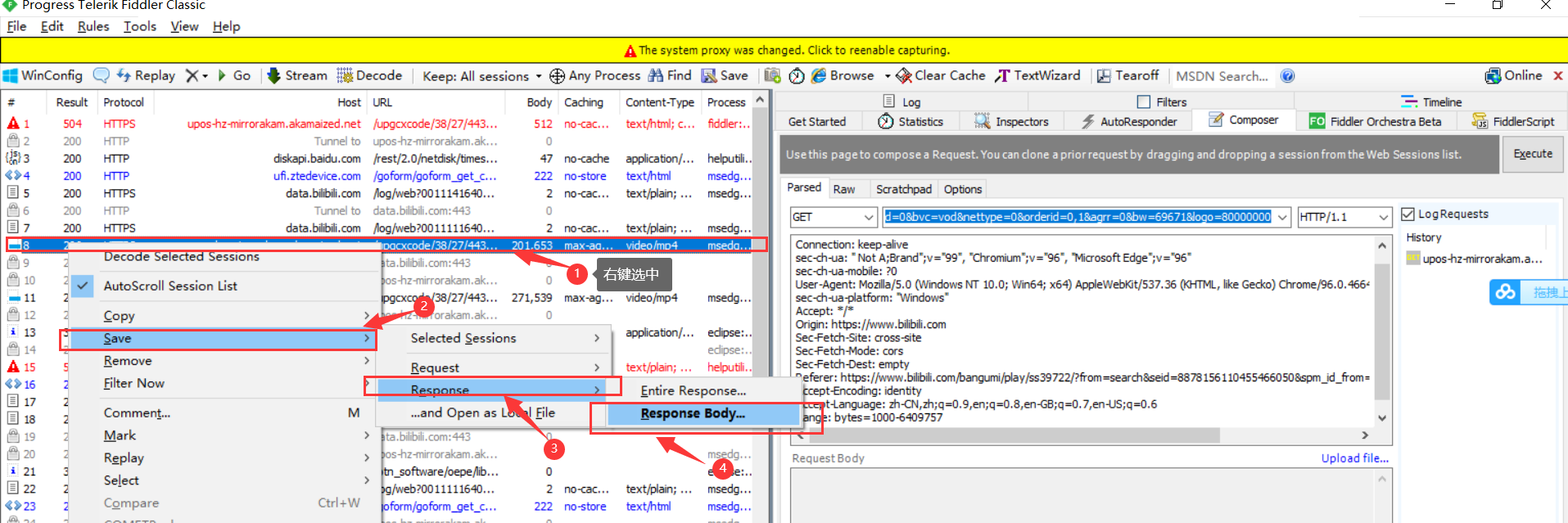Choose Filter Now in context menu
The width and height of the screenshot is (1568, 523).
133,383
